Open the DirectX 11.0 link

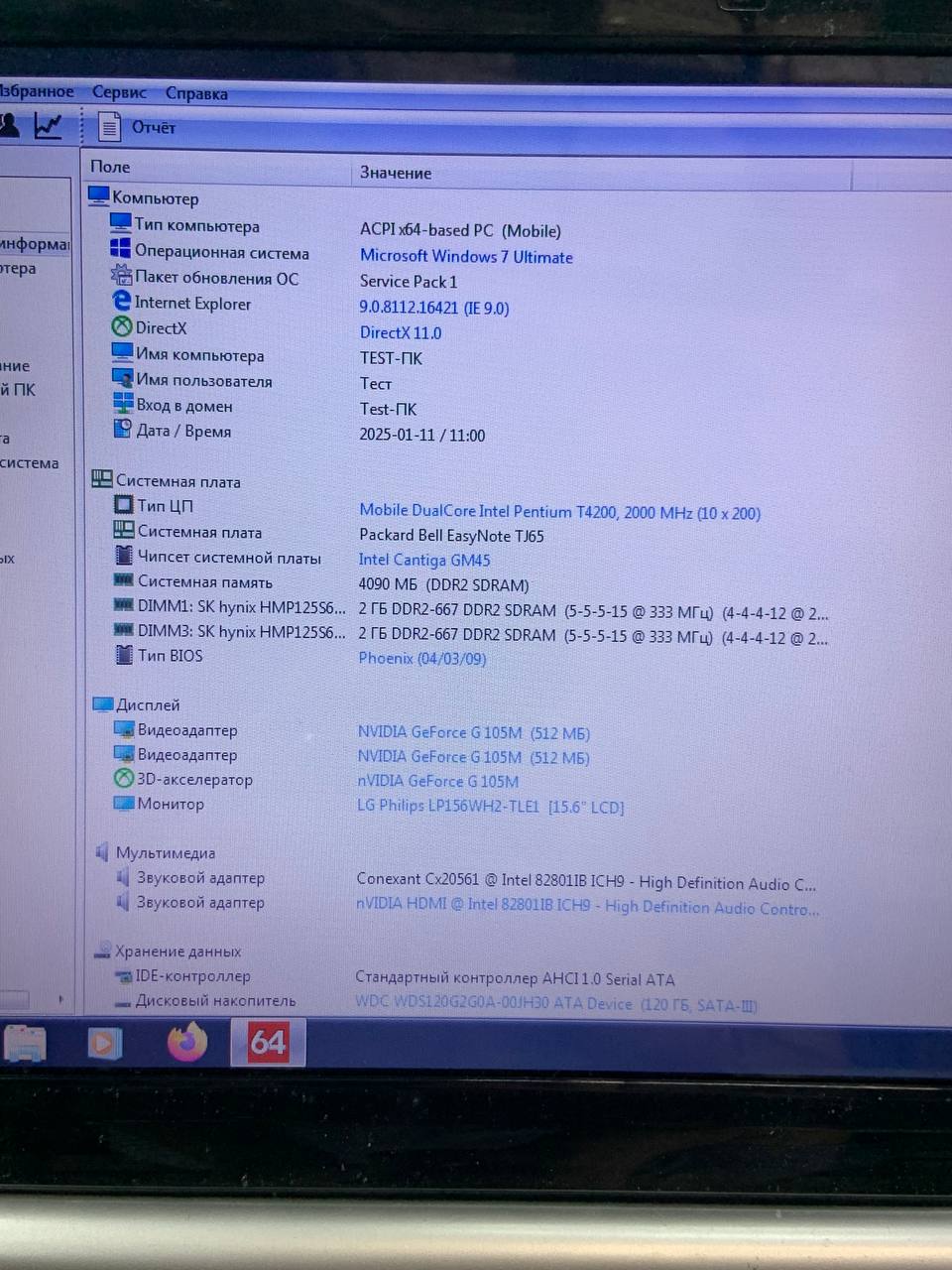coord(401,333)
